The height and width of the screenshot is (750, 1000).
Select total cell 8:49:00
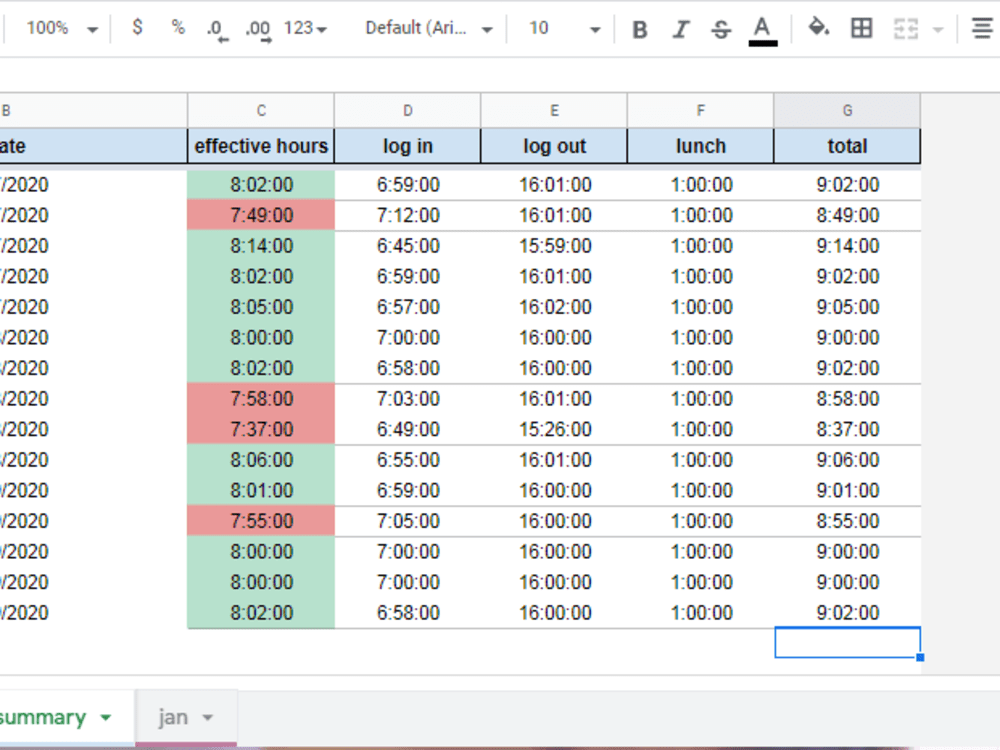click(847, 216)
